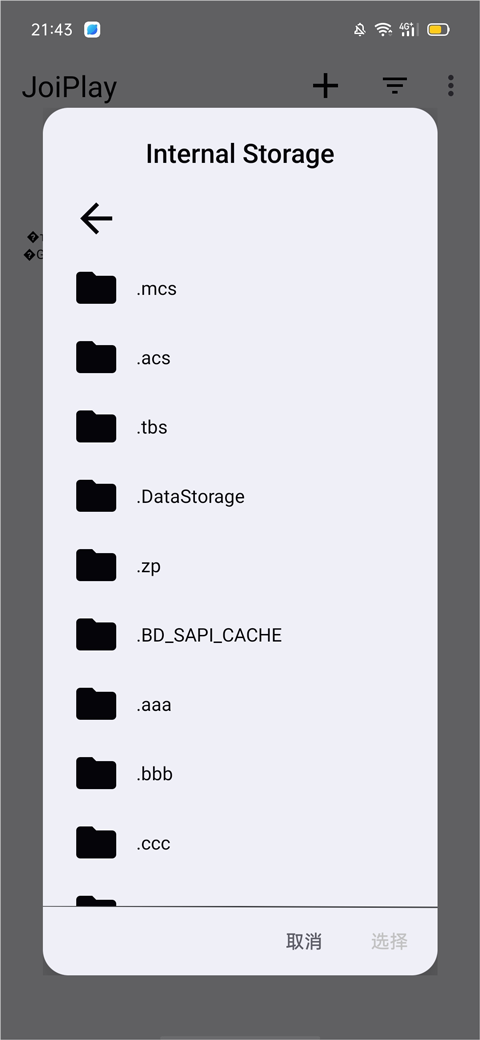Open the three-dot overflow menu

tap(451, 86)
